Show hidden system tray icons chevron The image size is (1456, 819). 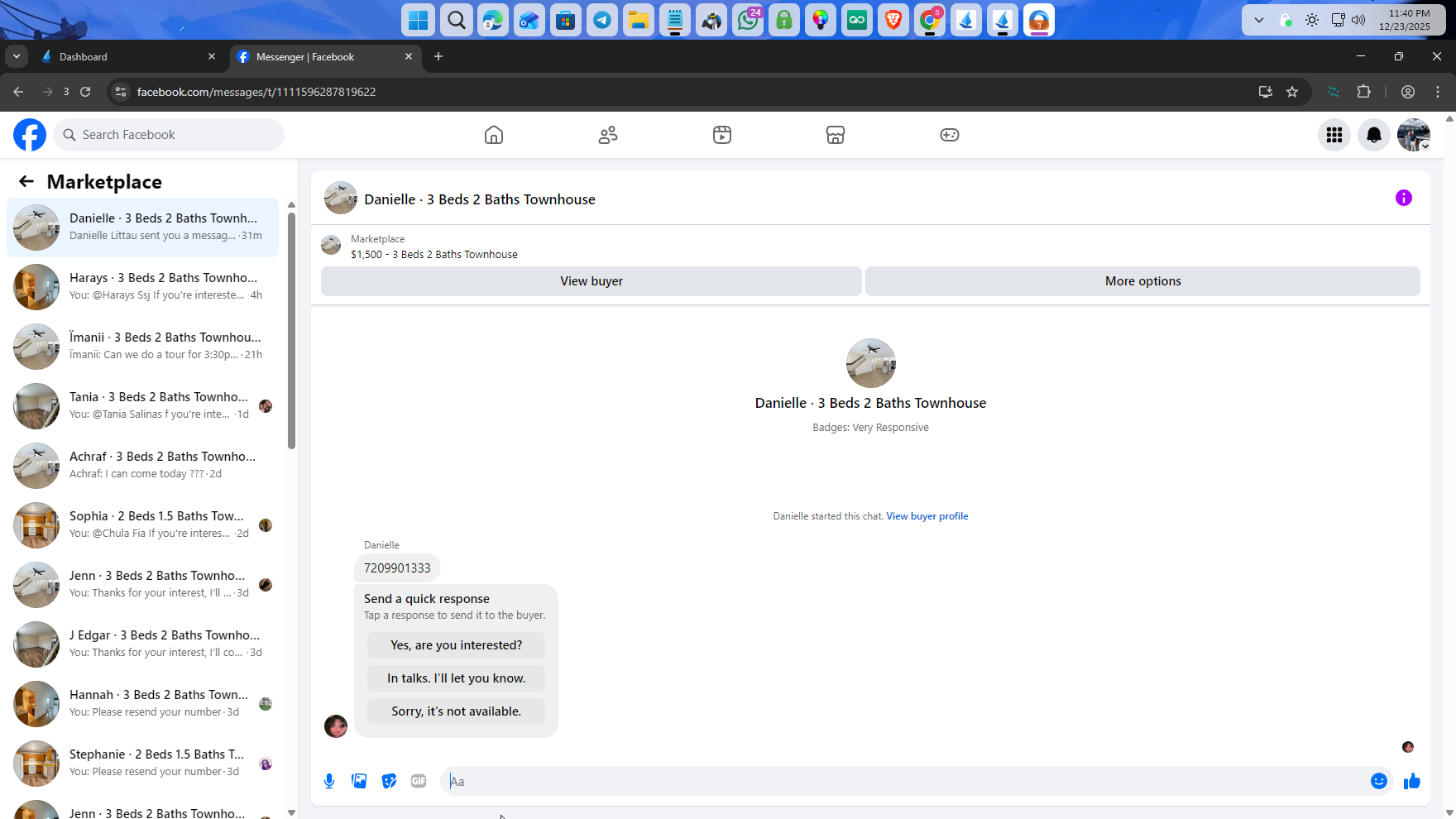[1259, 20]
